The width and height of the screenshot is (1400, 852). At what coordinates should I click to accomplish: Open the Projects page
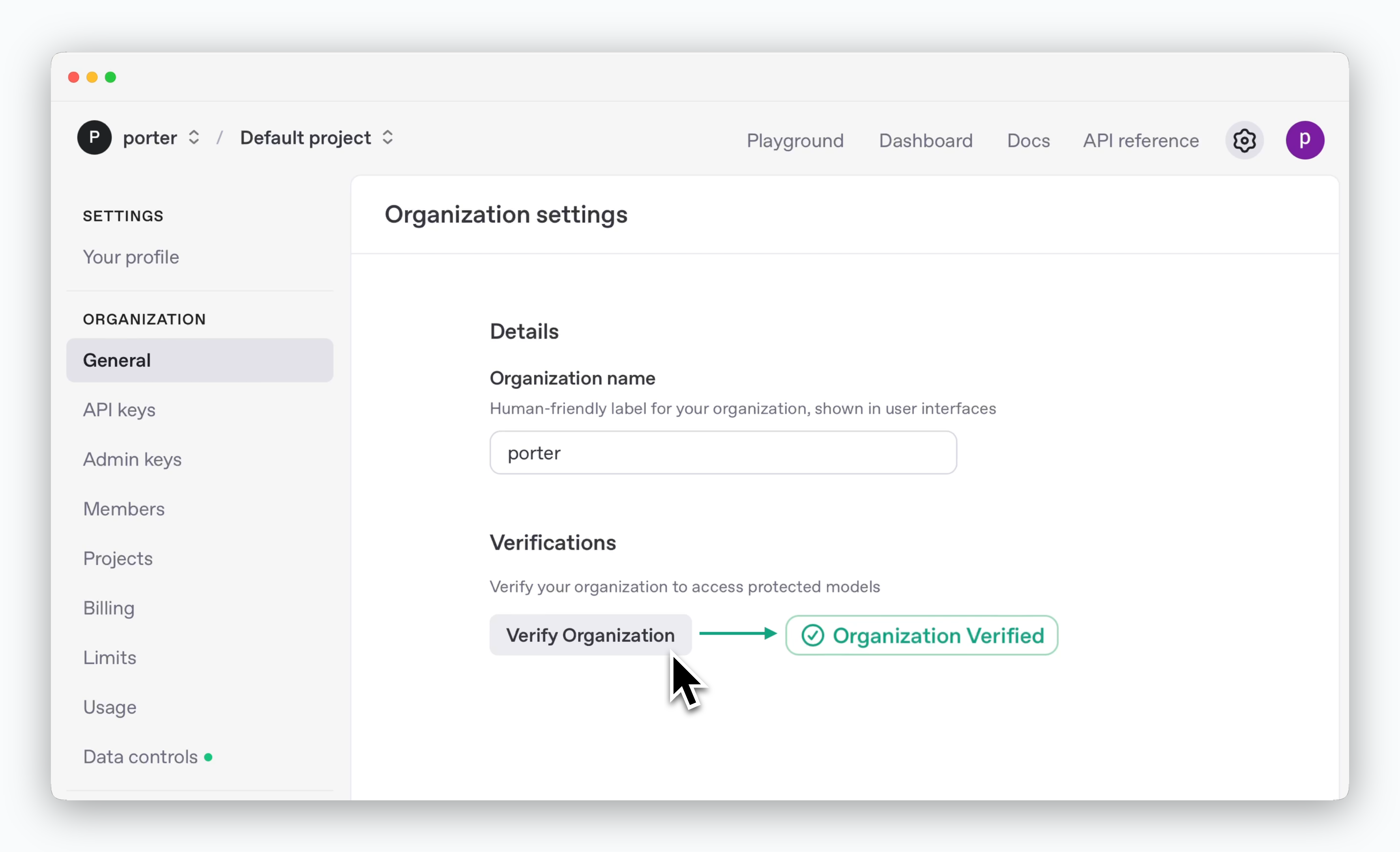tap(118, 559)
